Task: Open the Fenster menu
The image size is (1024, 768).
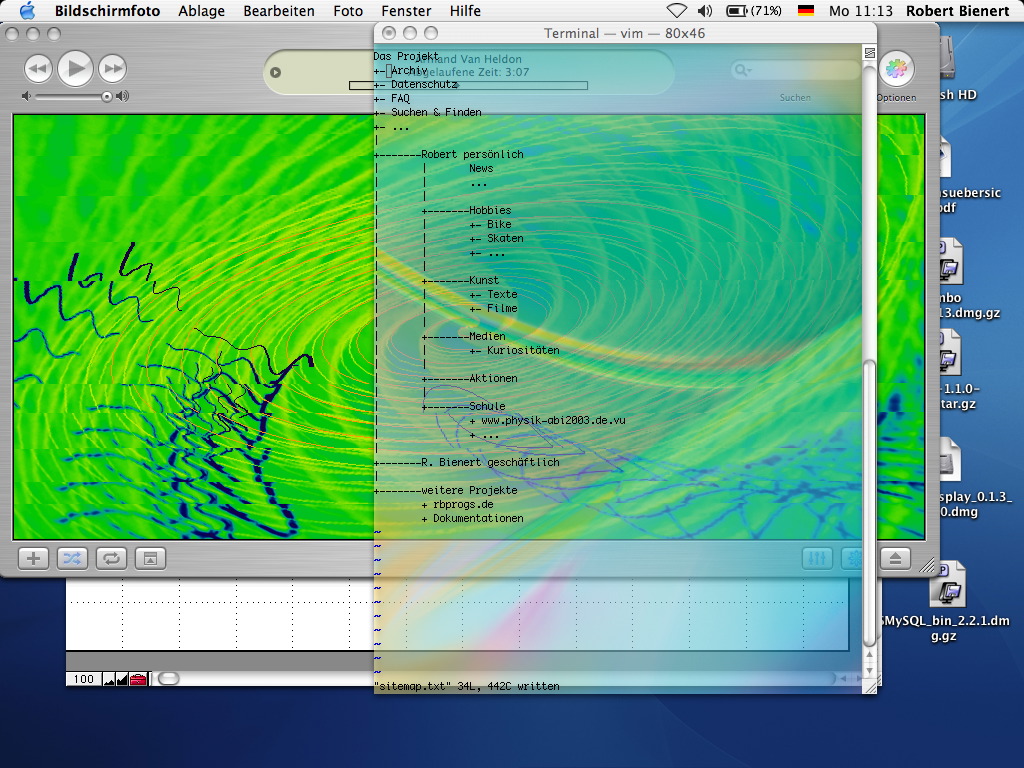Action: [x=406, y=11]
